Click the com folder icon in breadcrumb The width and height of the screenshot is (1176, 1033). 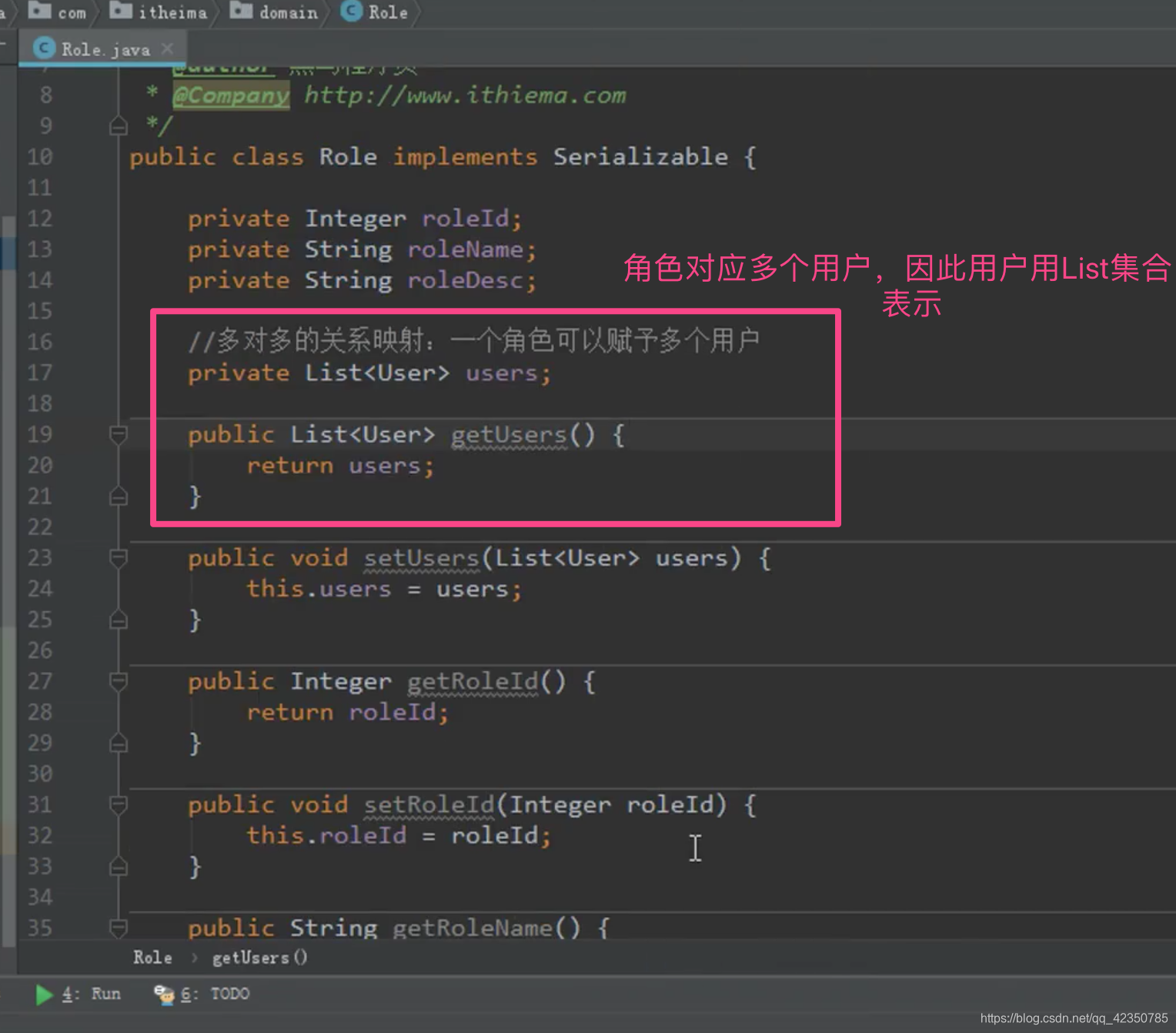(x=39, y=10)
